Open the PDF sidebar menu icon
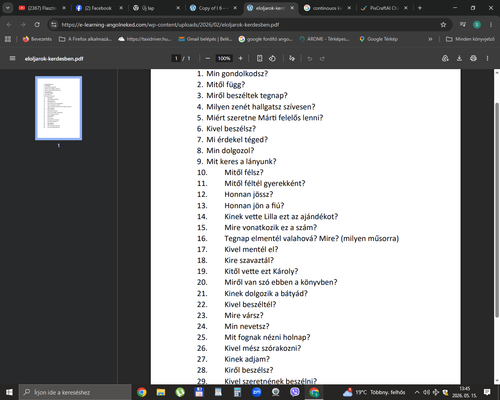This screenshot has width=500, height=400. pyautogui.click(x=12, y=58)
